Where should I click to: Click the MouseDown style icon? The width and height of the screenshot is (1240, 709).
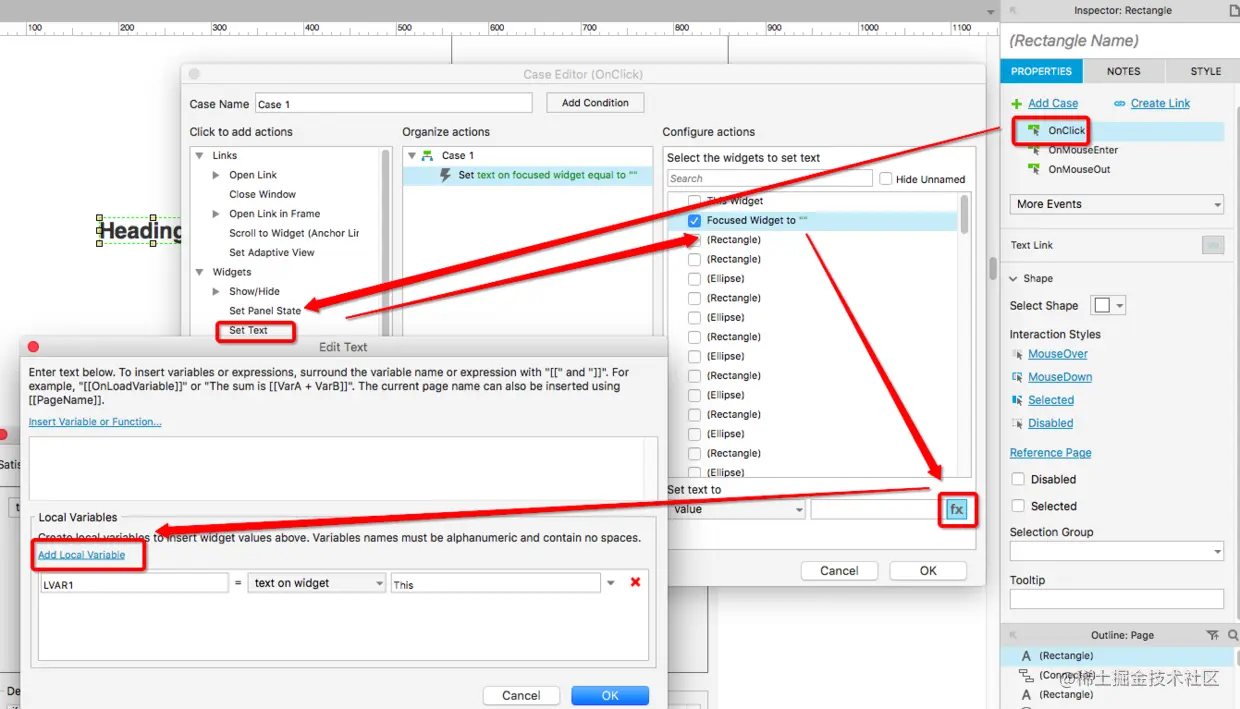1017,377
